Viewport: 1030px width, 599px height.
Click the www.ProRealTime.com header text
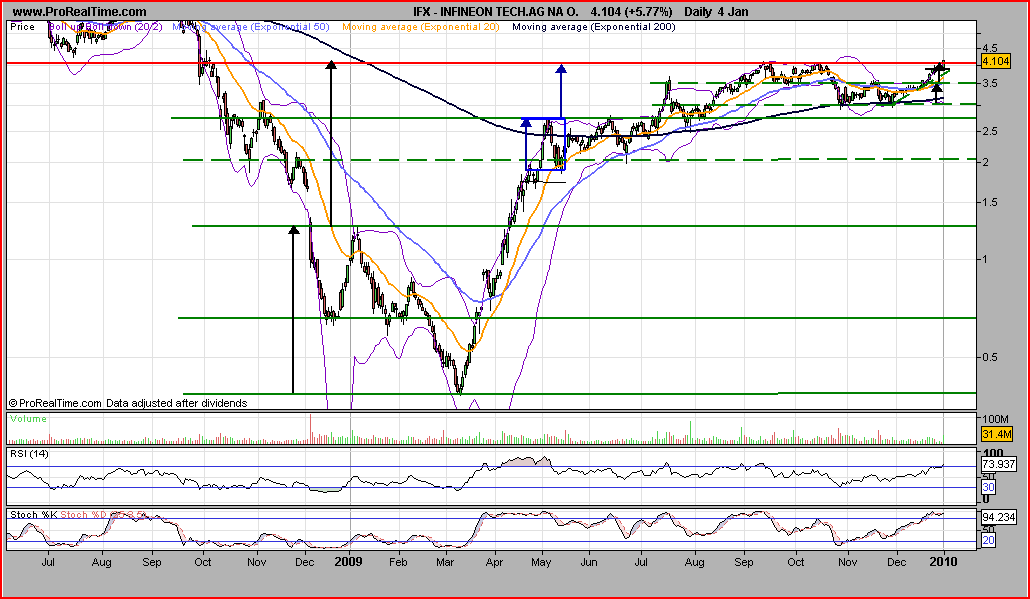(x=79, y=12)
